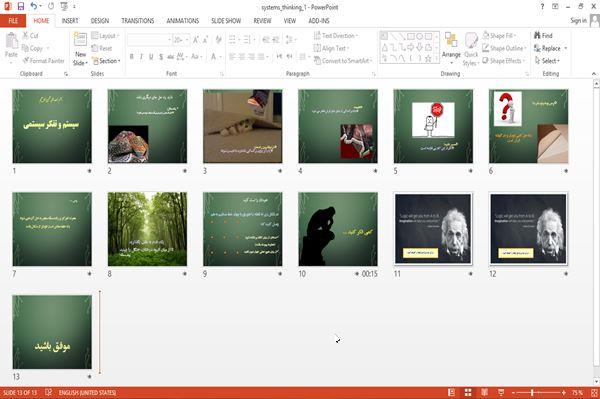The width and height of the screenshot is (600, 399).
Task: Open the FILE tab
Action: pos(13,21)
